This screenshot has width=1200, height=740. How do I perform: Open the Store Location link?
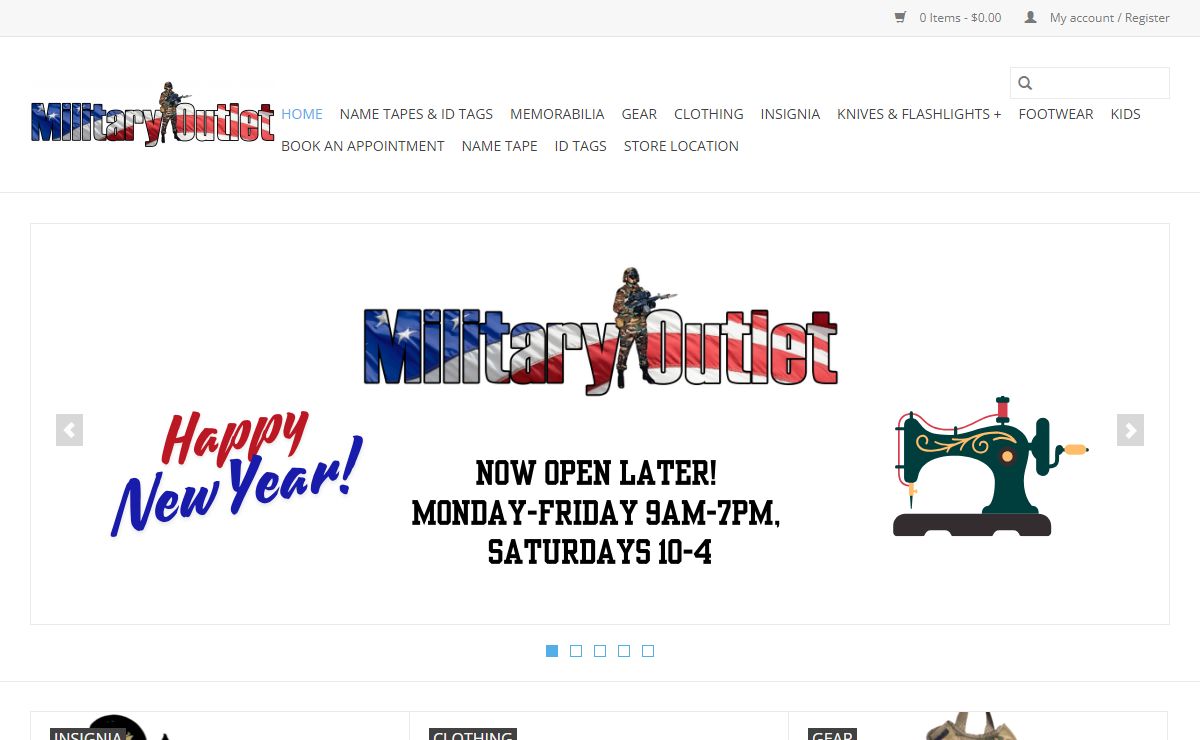point(681,146)
